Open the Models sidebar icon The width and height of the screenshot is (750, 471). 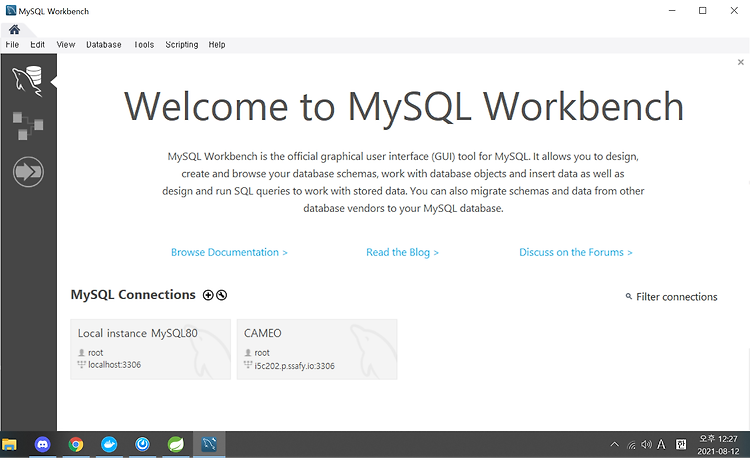point(28,126)
